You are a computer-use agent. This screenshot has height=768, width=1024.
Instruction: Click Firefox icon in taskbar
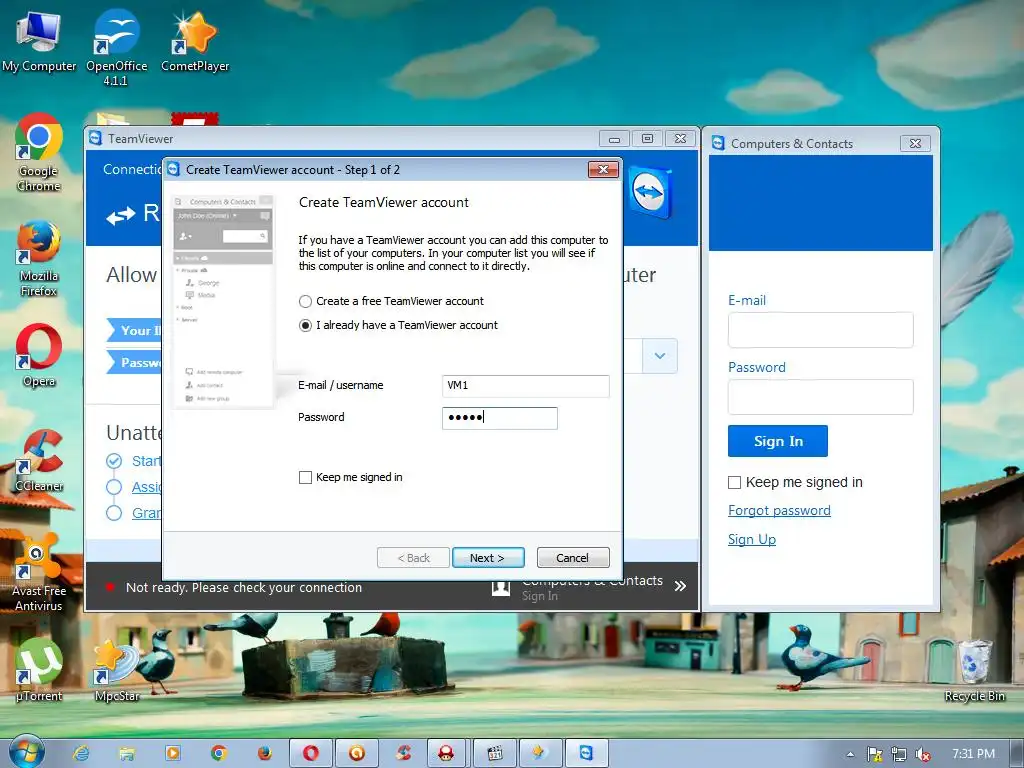(264, 754)
